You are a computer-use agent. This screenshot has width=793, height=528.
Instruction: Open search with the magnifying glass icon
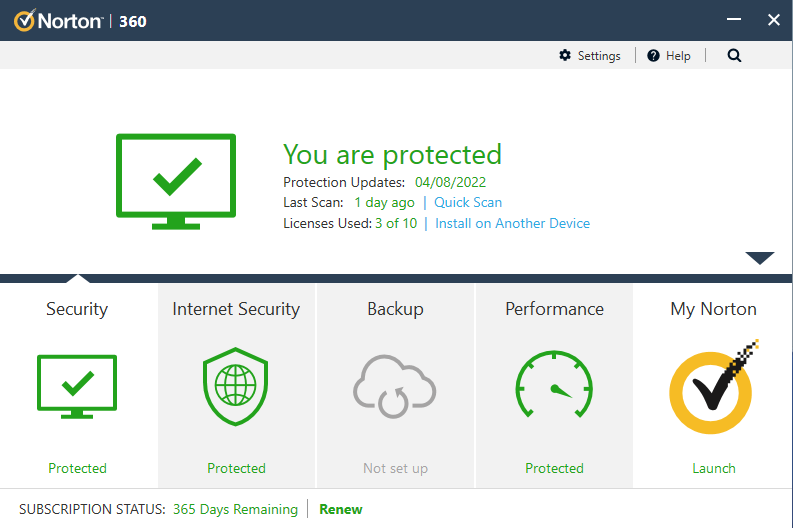pos(734,56)
